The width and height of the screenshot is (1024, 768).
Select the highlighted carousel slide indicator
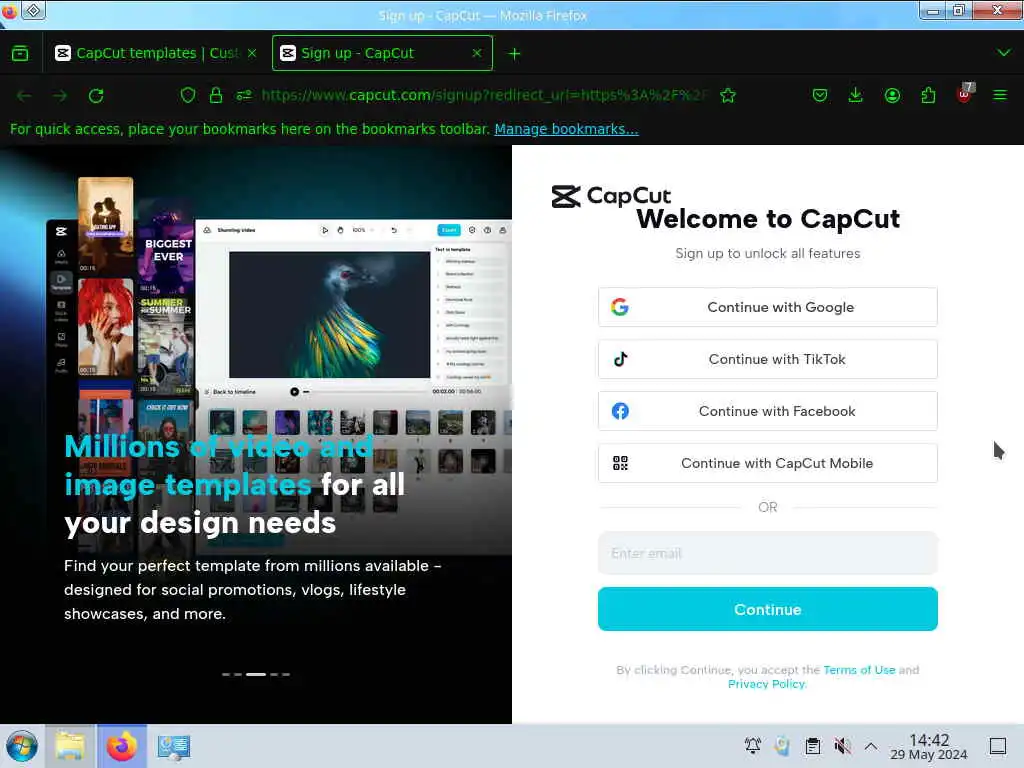pos(256,674)
